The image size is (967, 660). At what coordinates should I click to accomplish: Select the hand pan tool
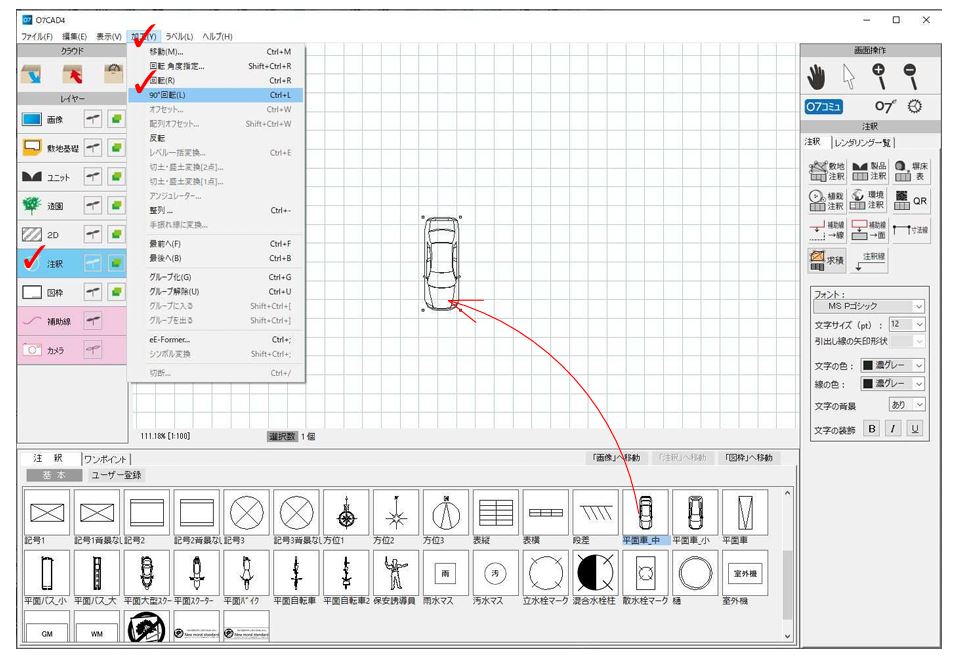(816, 77)
